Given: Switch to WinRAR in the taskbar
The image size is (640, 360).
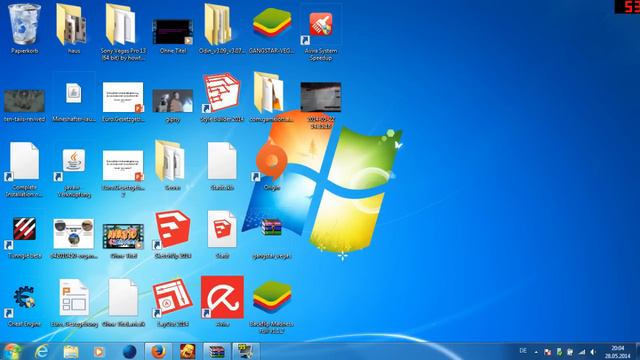Looking at the screenshot, I should pos(217,351).
